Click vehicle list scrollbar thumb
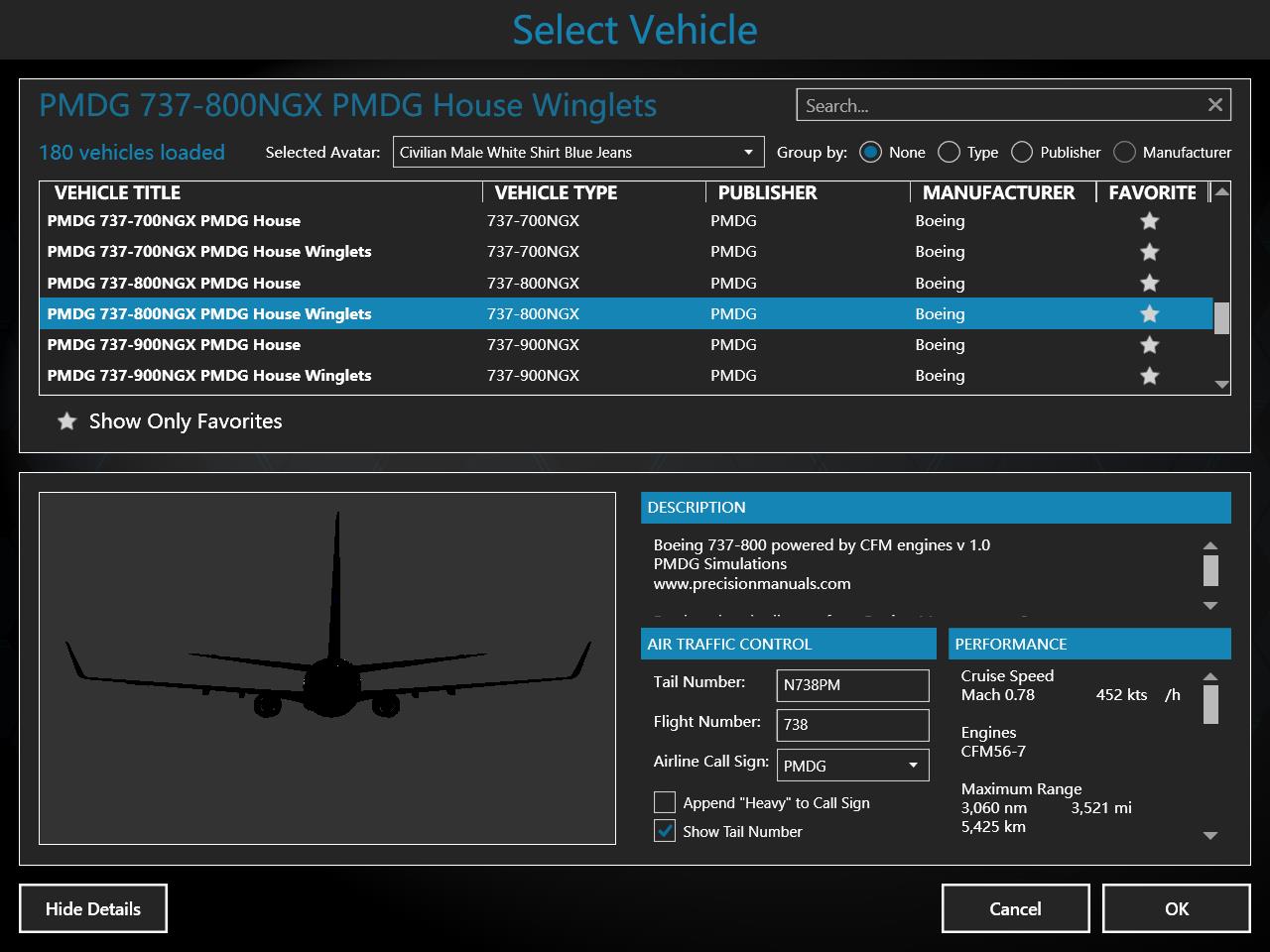1270x952 pixels. 1221,318
